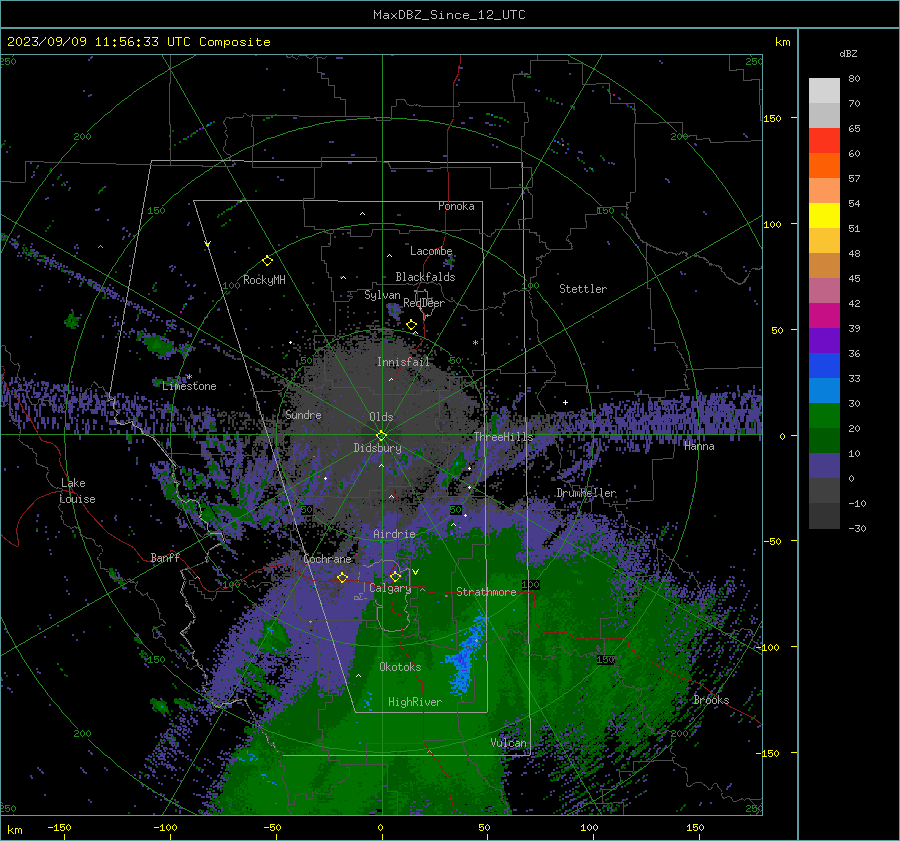Select the yellow 51-54 dBZ legend swatch
This screenshot has height=841, width=900.
pyautogui.click(x=824, y=216)
